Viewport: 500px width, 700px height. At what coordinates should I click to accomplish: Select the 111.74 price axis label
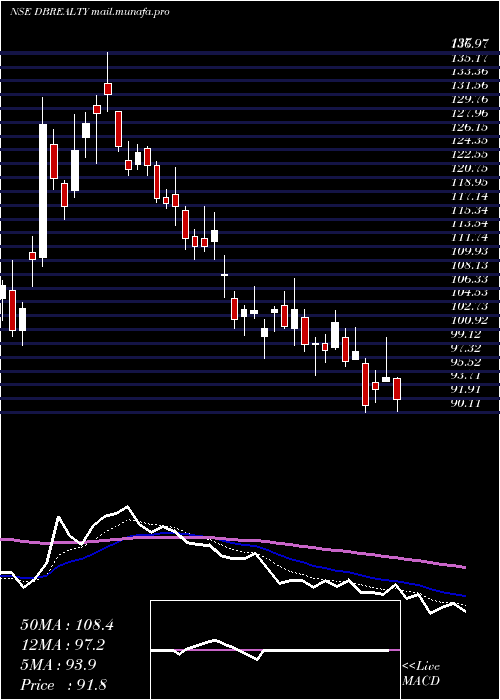tap(469, 238)
